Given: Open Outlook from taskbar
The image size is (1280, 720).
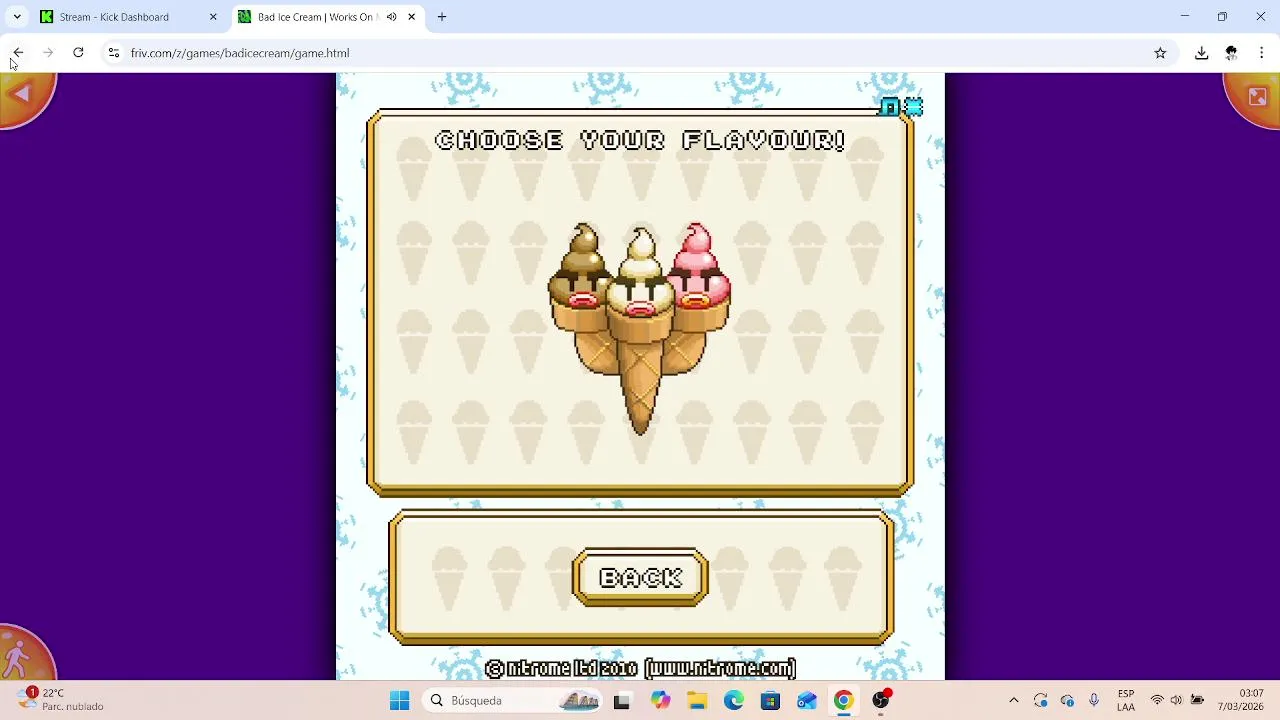Looking at the screenshot, I should pyautogui.click(x=807, y=701).
